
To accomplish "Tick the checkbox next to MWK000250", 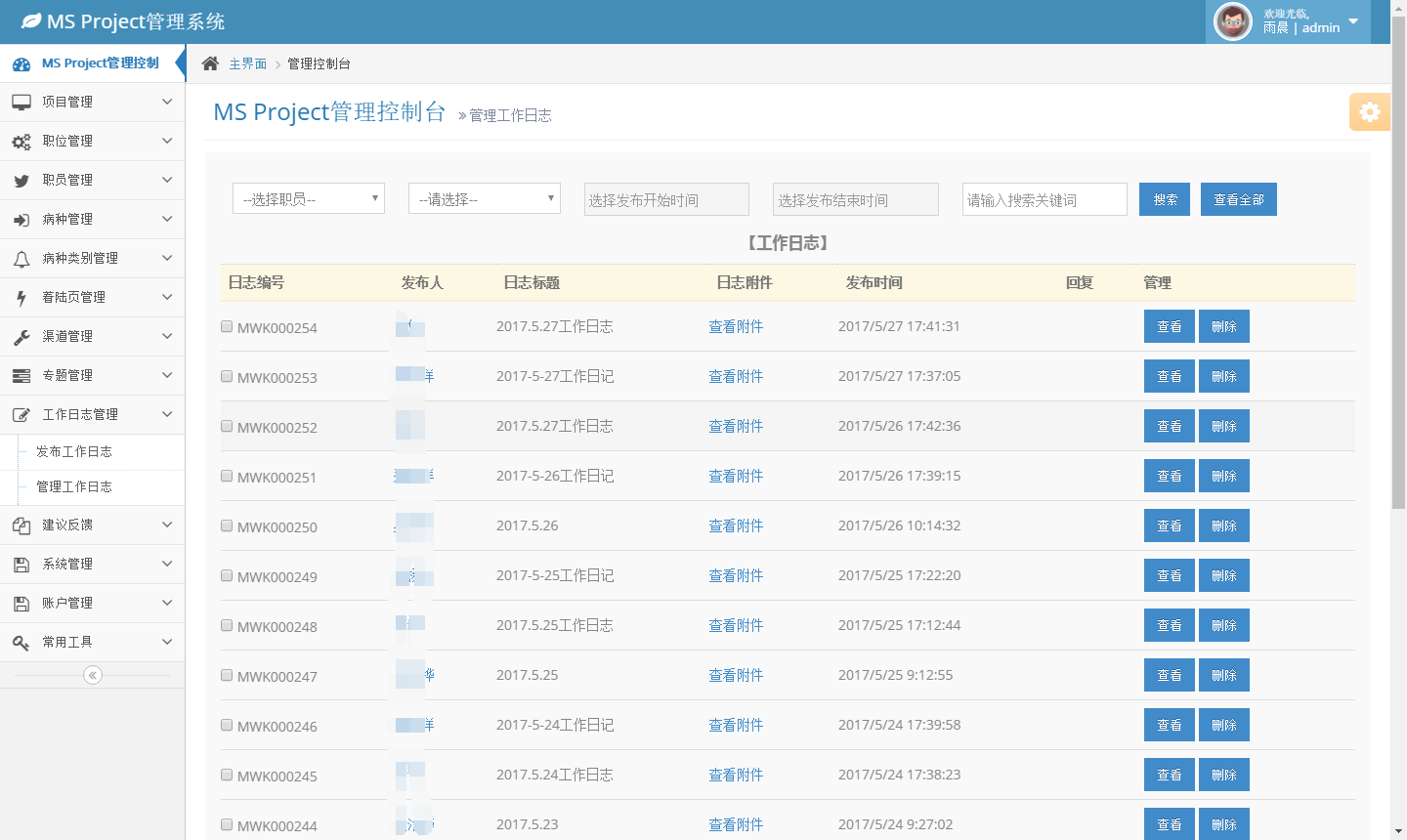I will tap(227, 526).
